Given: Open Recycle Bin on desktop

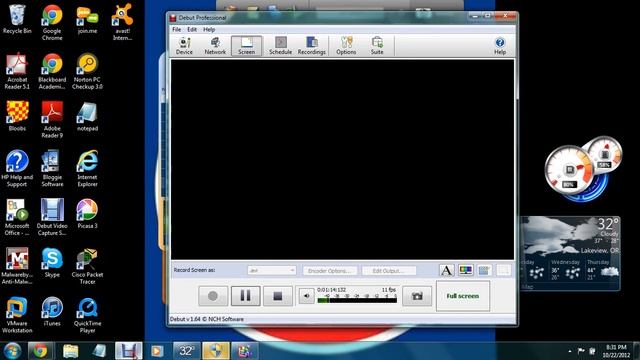Looking at the screenshot, I should [x=17, y=19].
